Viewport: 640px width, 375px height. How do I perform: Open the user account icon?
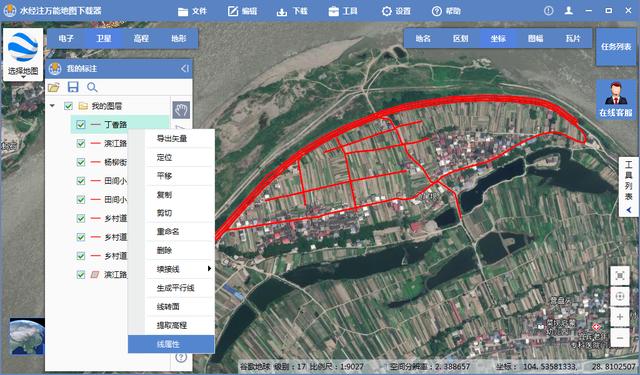pyautogui.click(x=569, y=11)
